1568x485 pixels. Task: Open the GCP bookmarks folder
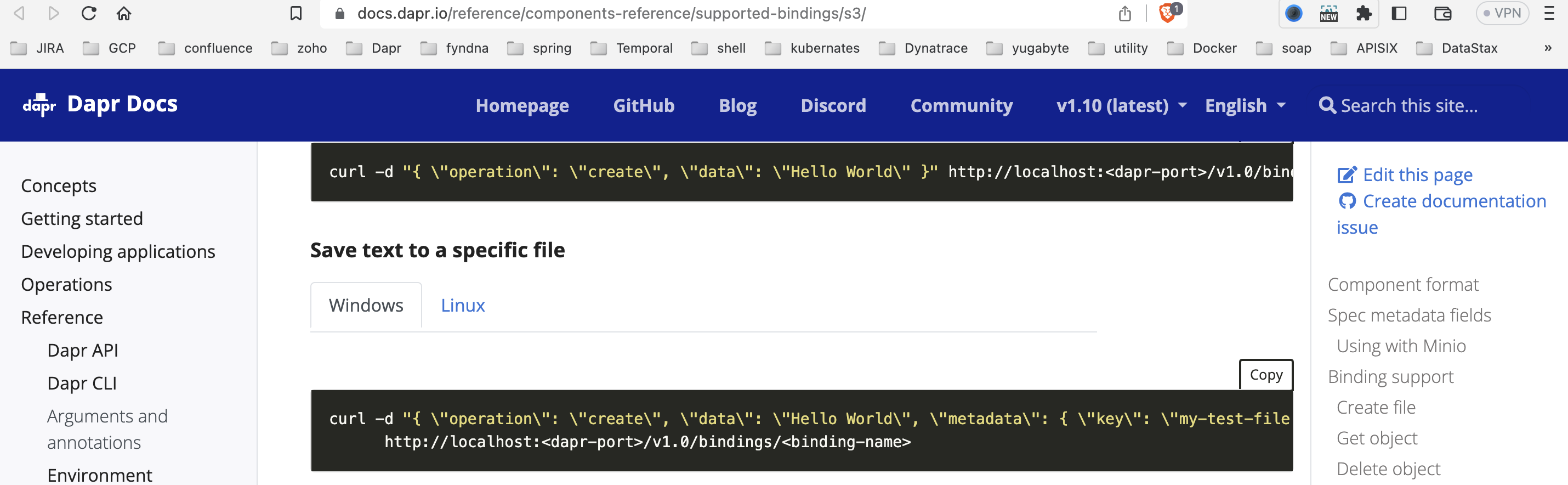point(110,48)
